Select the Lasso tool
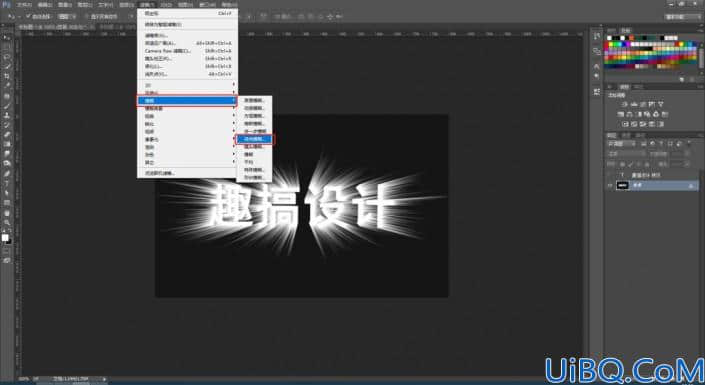The image size is (705, 385). 7,57
